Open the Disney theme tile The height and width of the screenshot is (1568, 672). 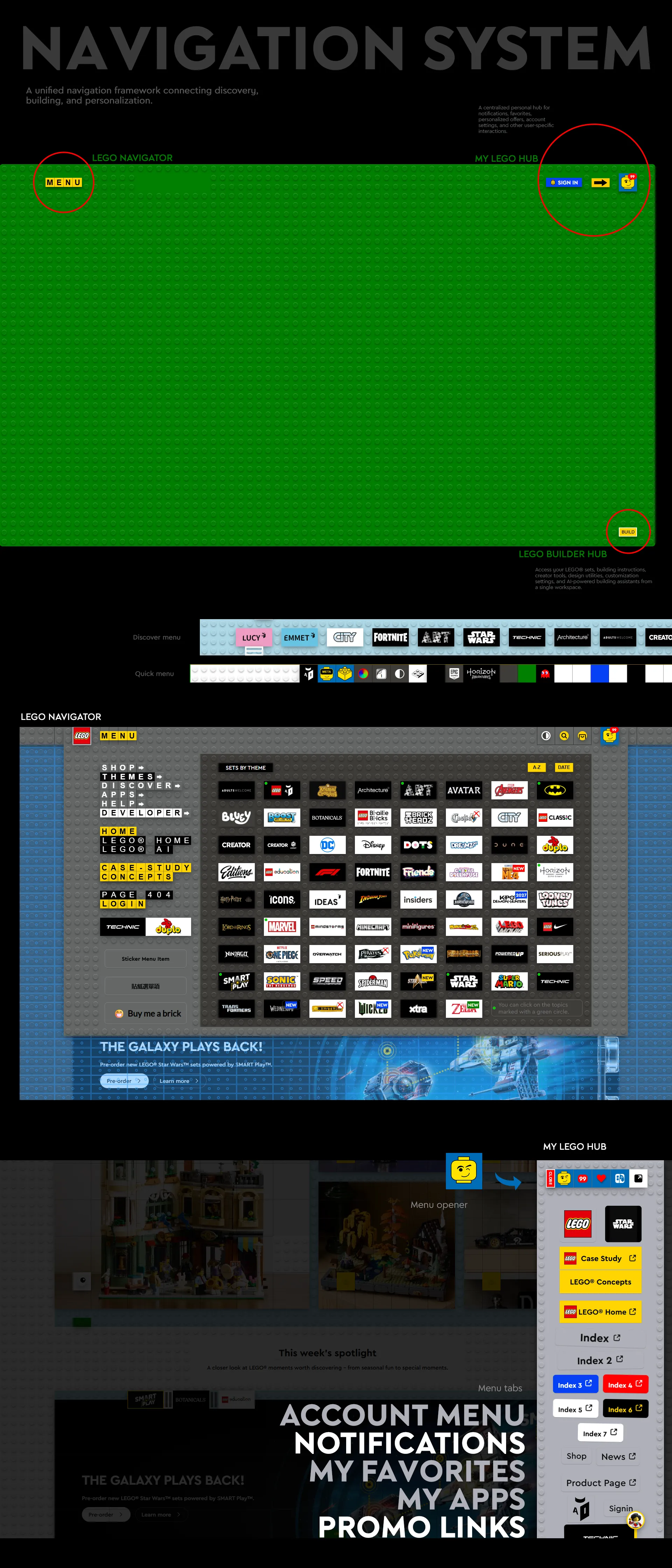pyautogui.click(x=372, y=845)
